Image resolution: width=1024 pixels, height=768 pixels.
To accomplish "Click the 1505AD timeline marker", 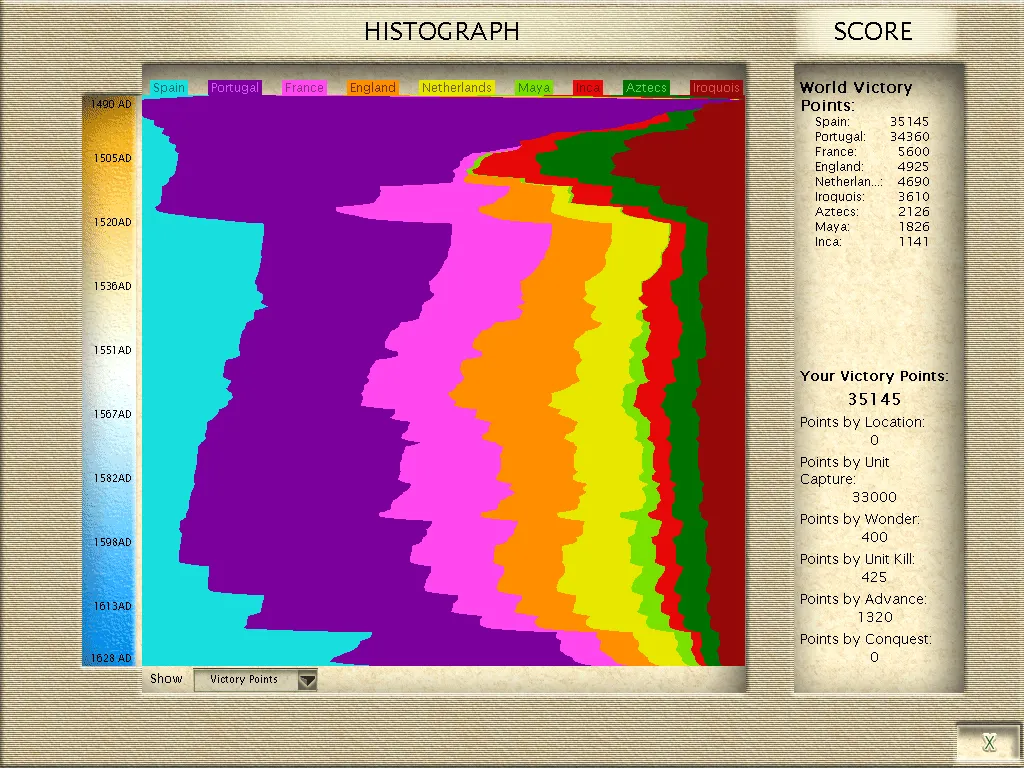I will point(112,158).
